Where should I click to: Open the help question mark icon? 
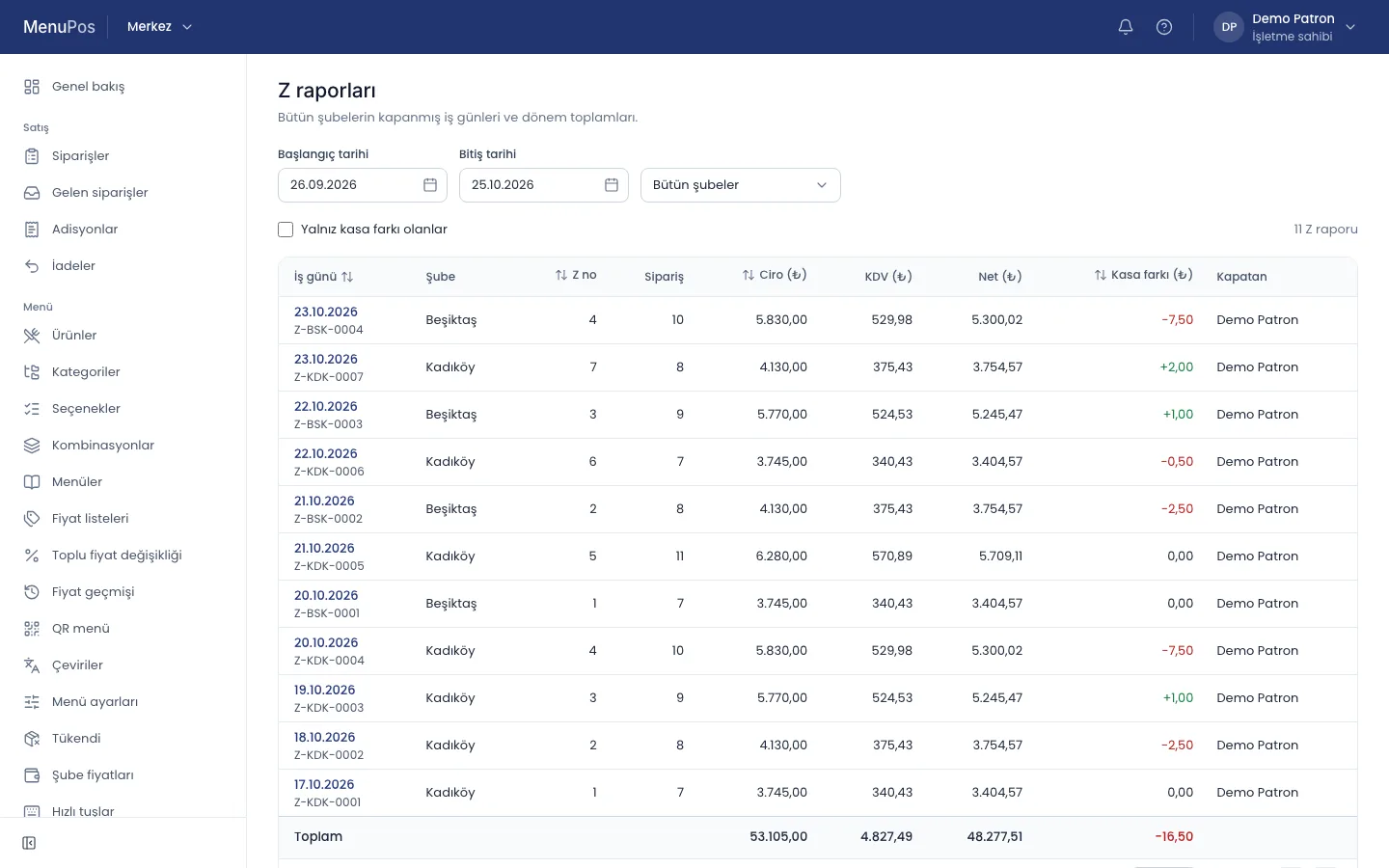1164,27
